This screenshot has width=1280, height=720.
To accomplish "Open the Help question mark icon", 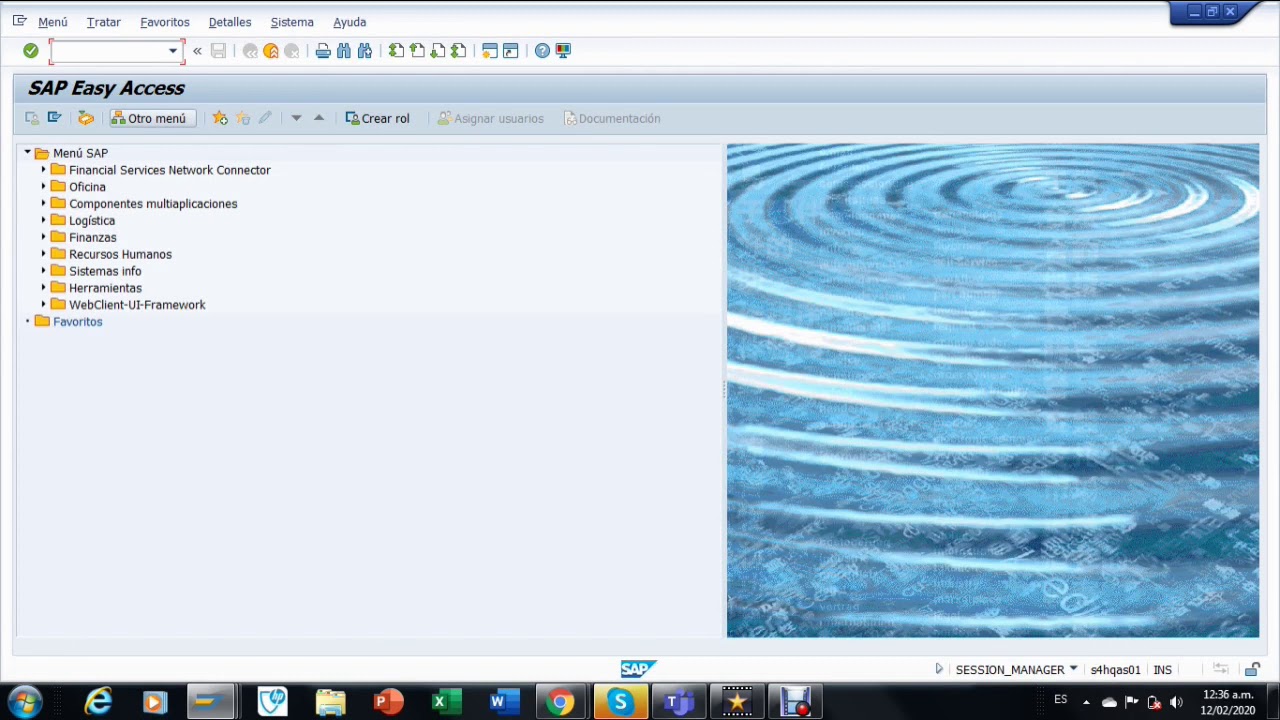I will point(542,51).
